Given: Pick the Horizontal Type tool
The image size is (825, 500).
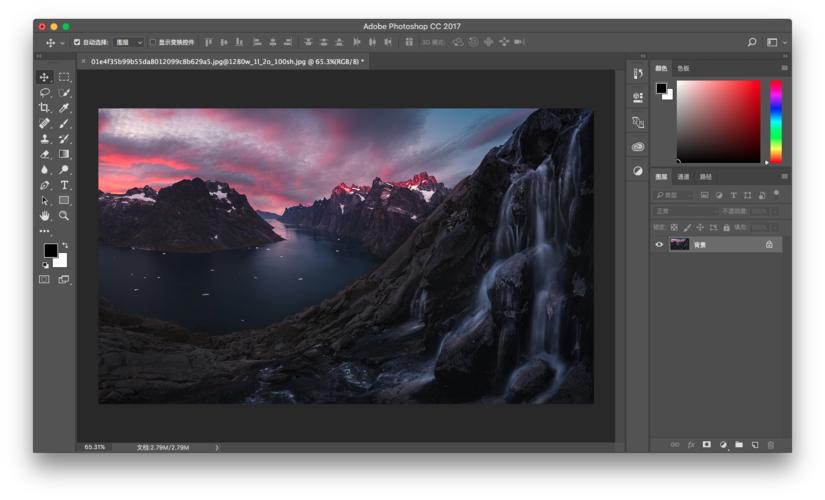Looking at the screenshot, I should coord(64,185).
